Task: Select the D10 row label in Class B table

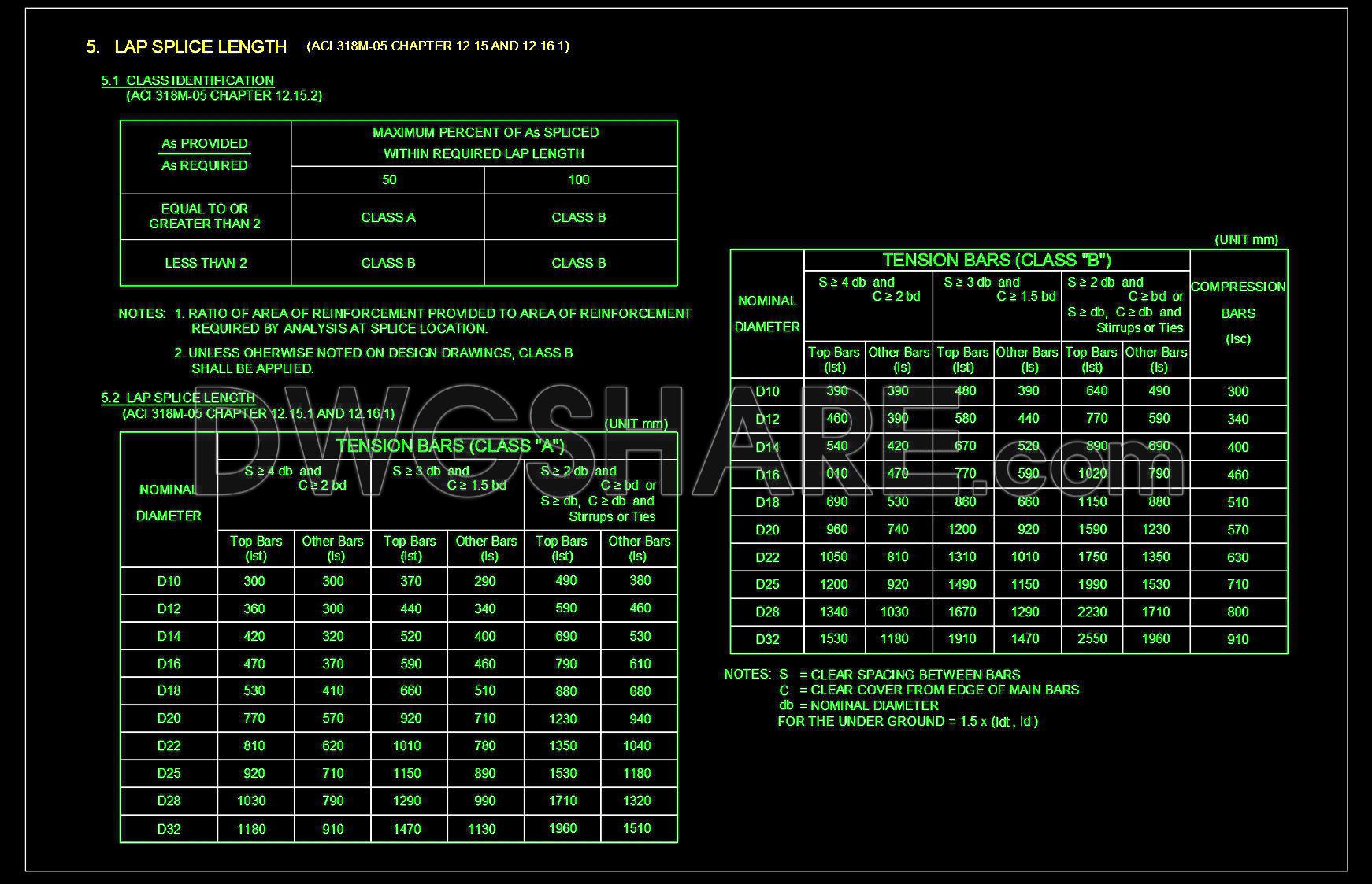Action: click(x=767, y=391)
